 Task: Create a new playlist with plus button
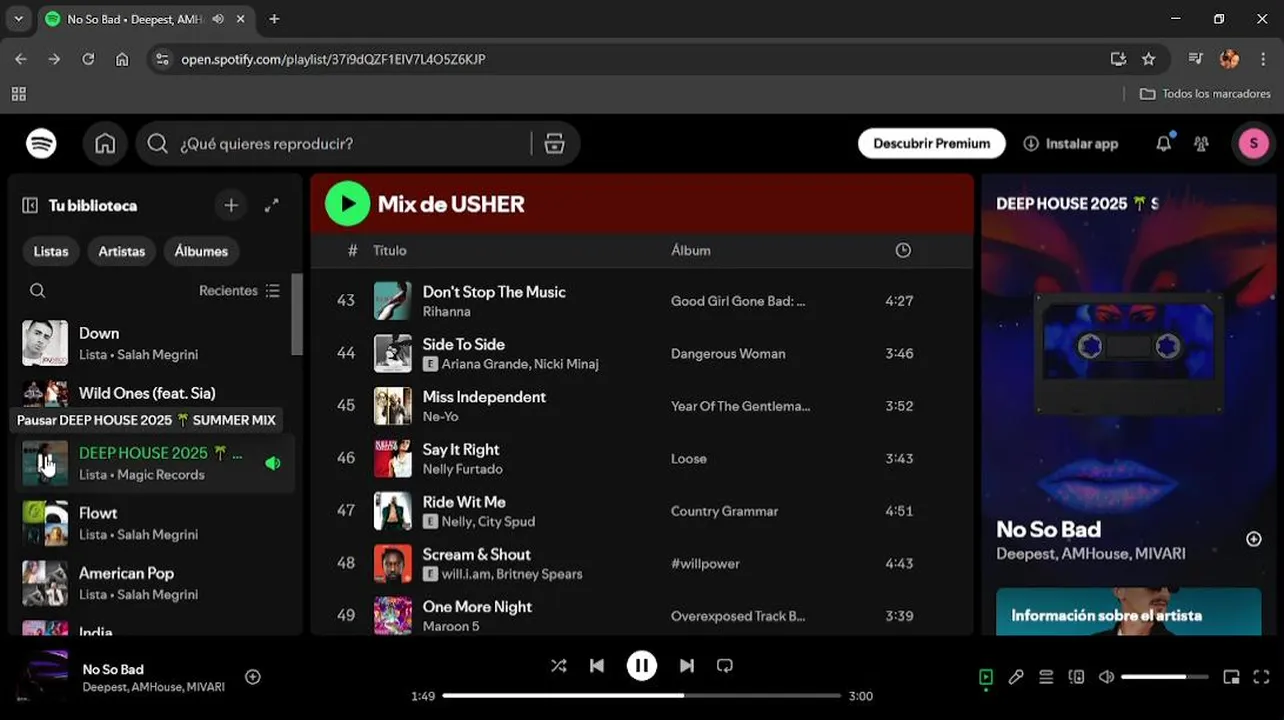pos(231,205)
